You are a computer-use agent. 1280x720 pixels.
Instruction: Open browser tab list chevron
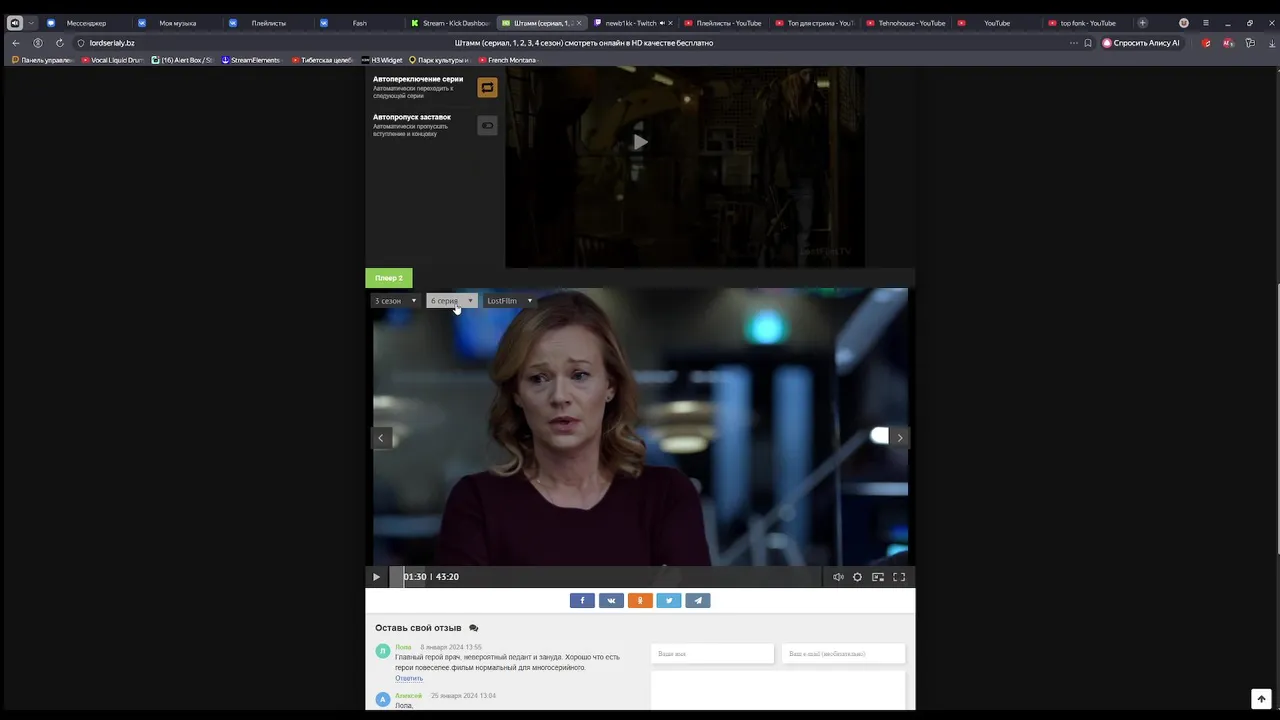click(x=31, y=23)
